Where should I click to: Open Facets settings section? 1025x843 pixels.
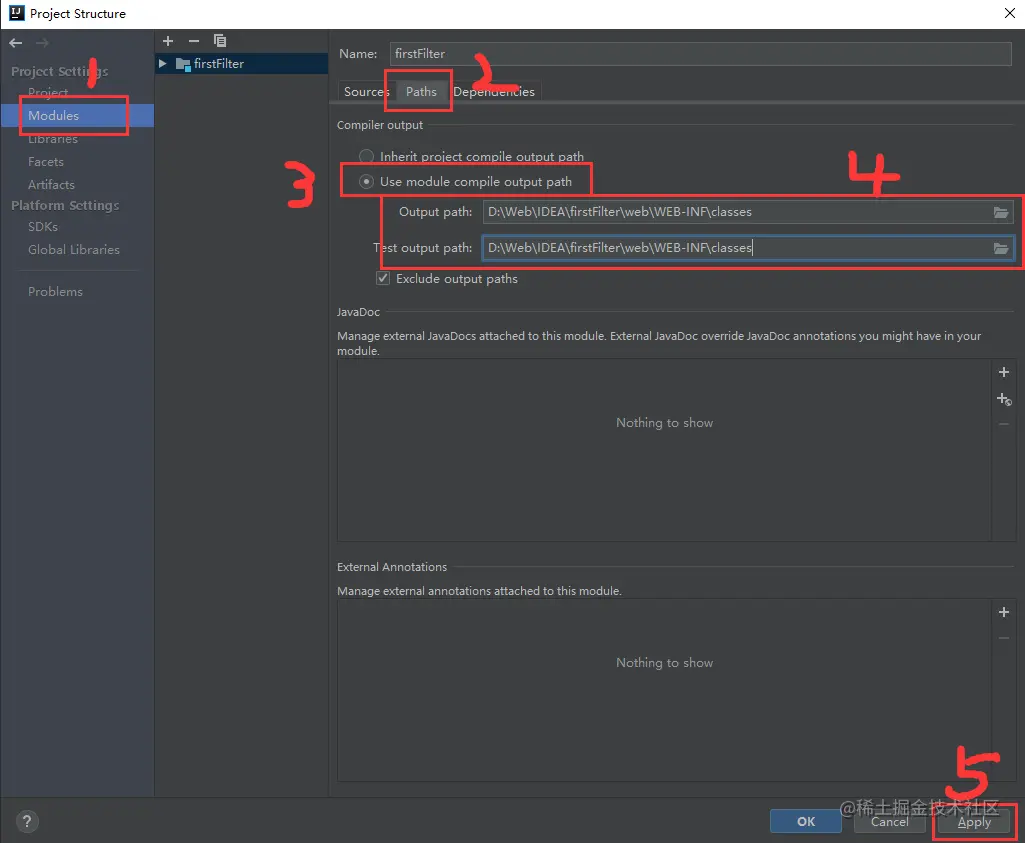(x=46, y=161)
